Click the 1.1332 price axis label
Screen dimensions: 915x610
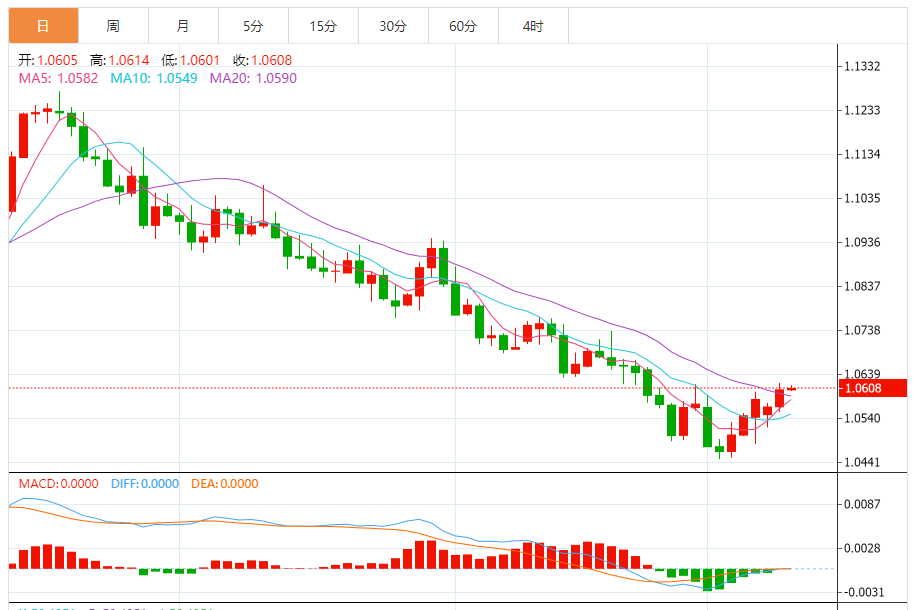coord(862,67)
